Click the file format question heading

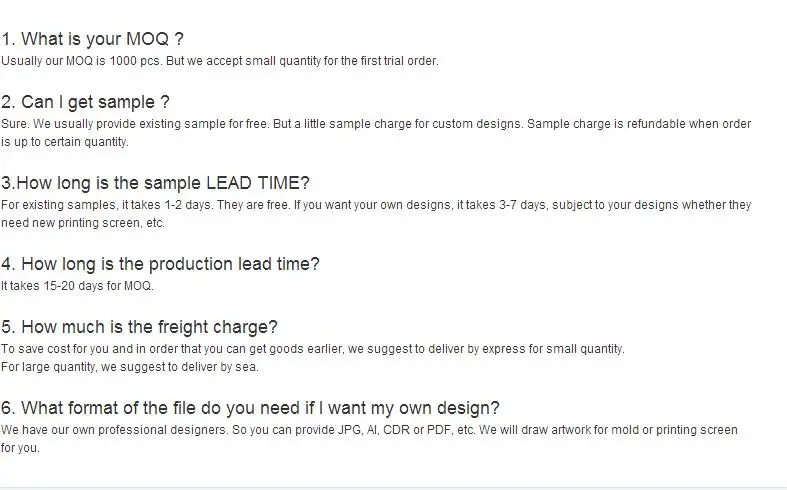click(x=251, y=408)
